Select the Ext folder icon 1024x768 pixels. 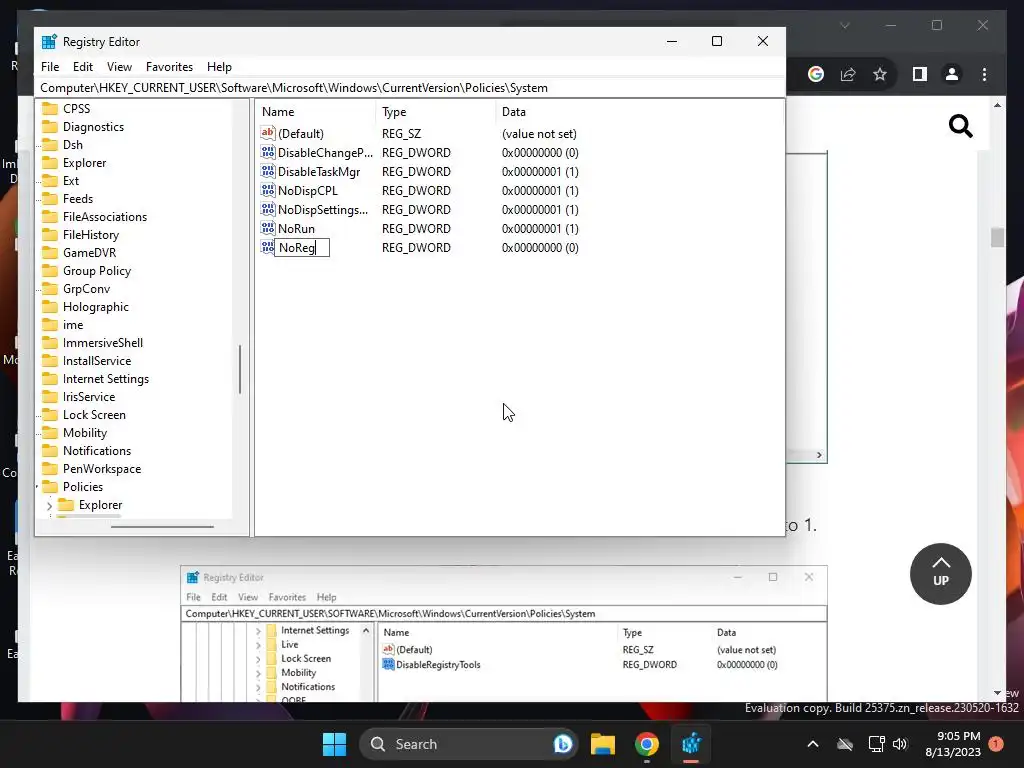point(50,181)
